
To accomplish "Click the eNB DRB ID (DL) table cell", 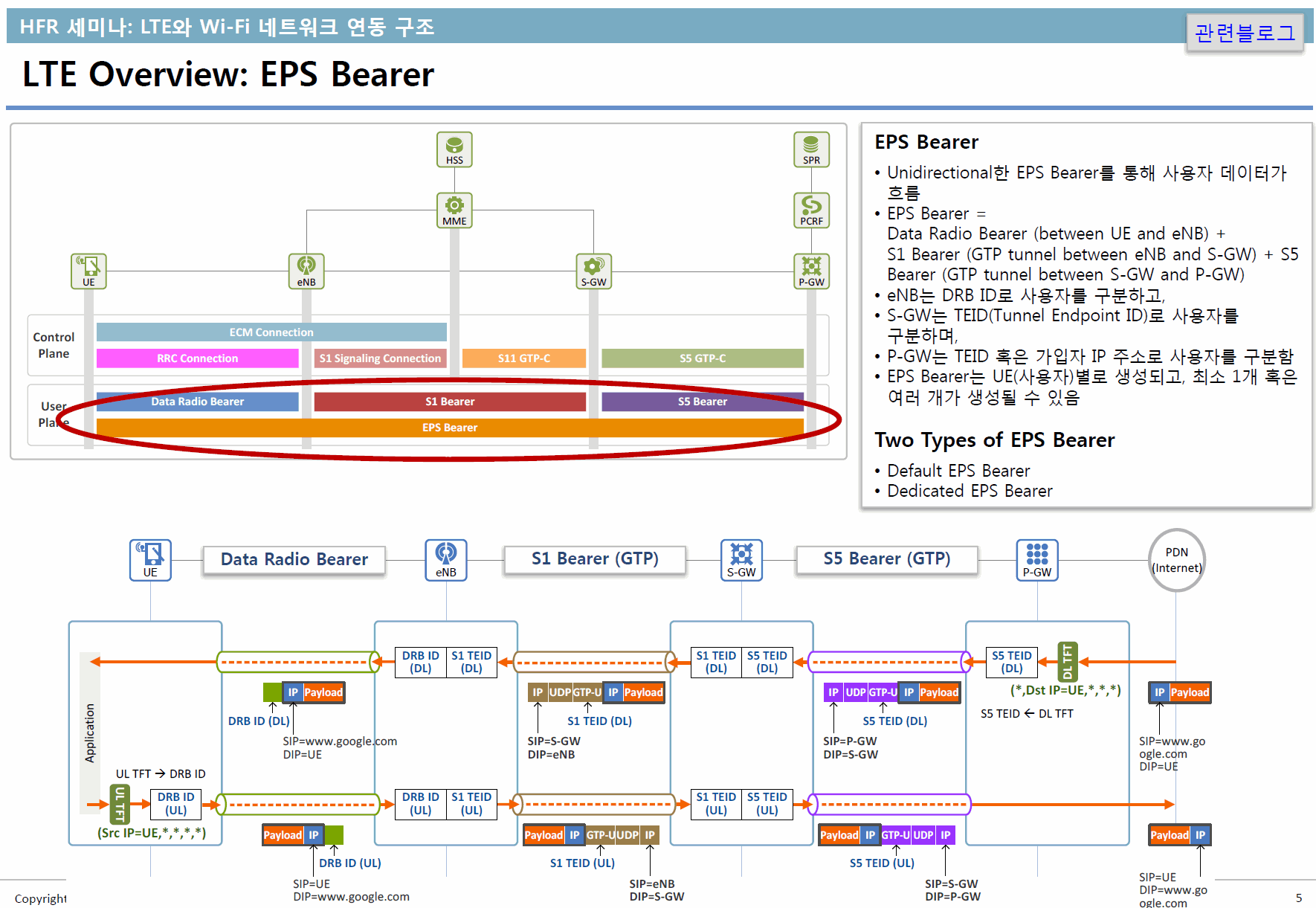I will (x=421, y=662).
